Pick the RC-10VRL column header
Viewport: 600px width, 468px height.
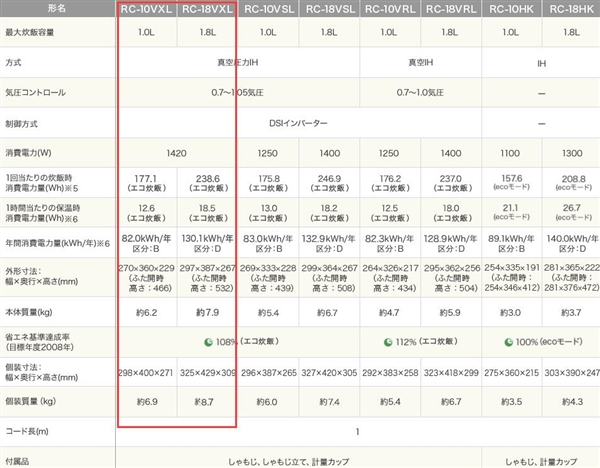388,9
